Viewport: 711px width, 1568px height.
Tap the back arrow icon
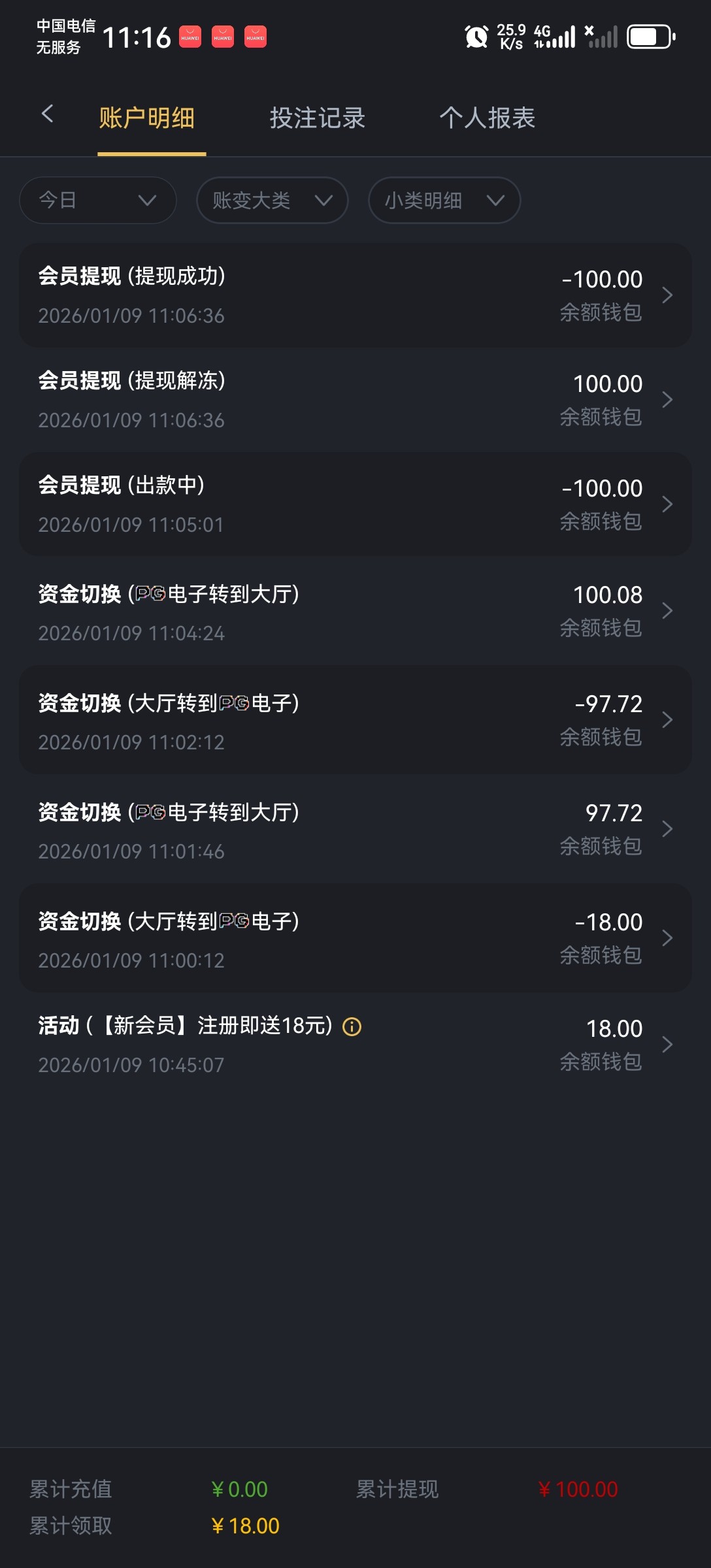tap(47, 114)
